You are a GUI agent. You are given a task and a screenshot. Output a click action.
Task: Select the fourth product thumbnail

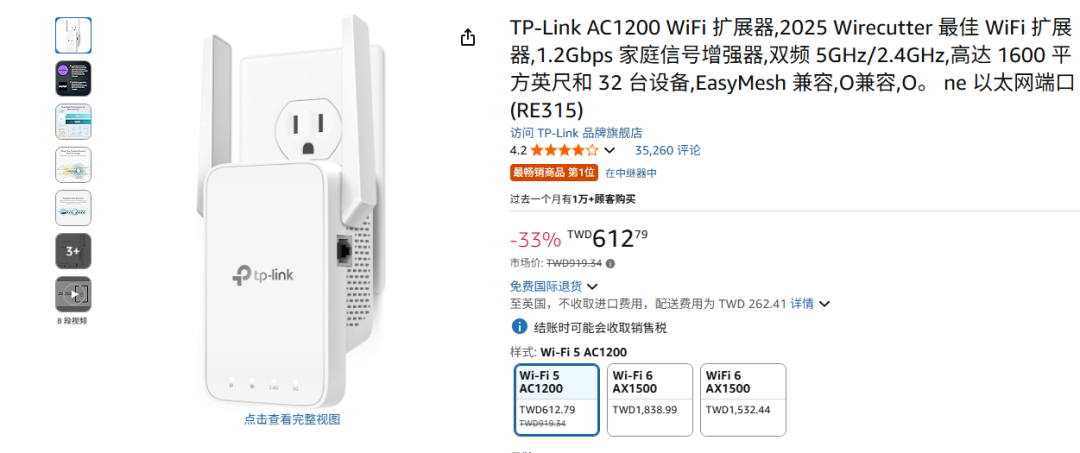point(73,165)
